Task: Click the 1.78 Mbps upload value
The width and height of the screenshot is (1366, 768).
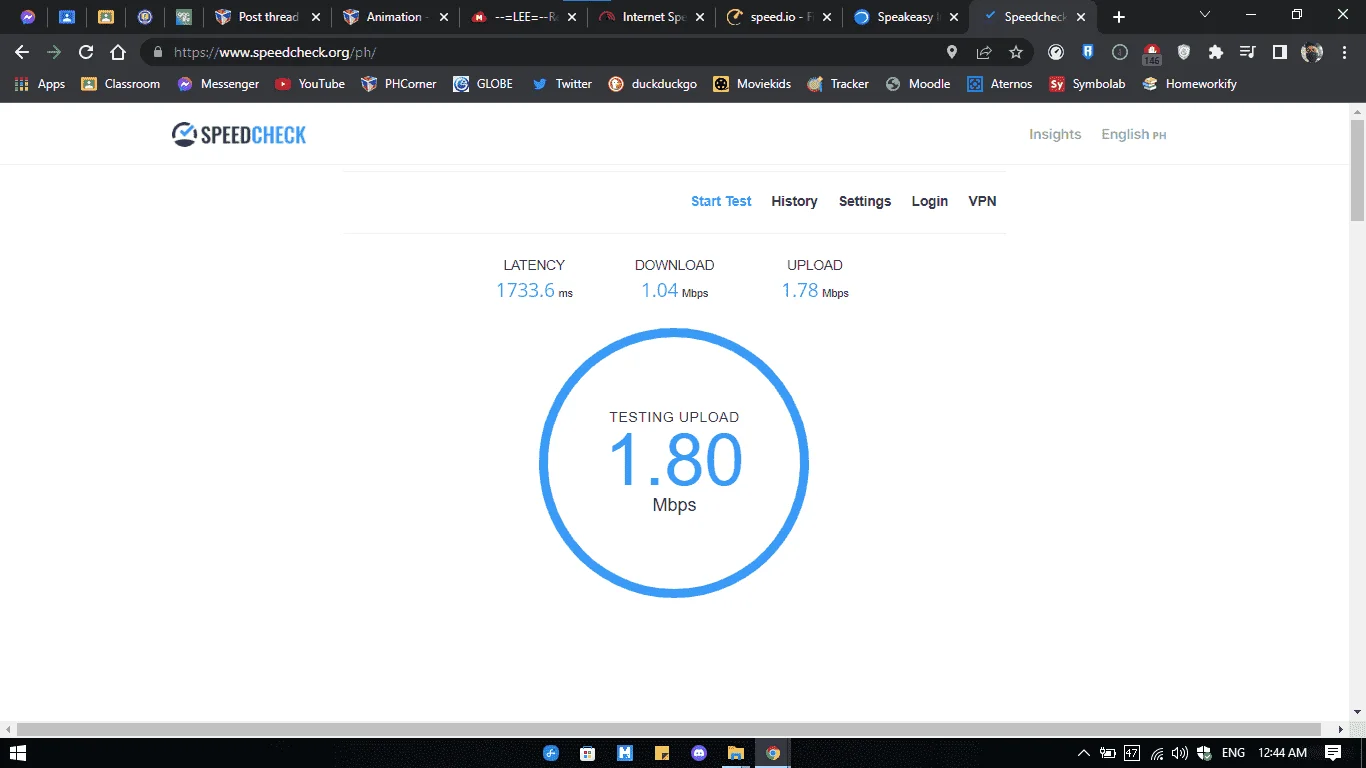Action: [x=815, y=290]
